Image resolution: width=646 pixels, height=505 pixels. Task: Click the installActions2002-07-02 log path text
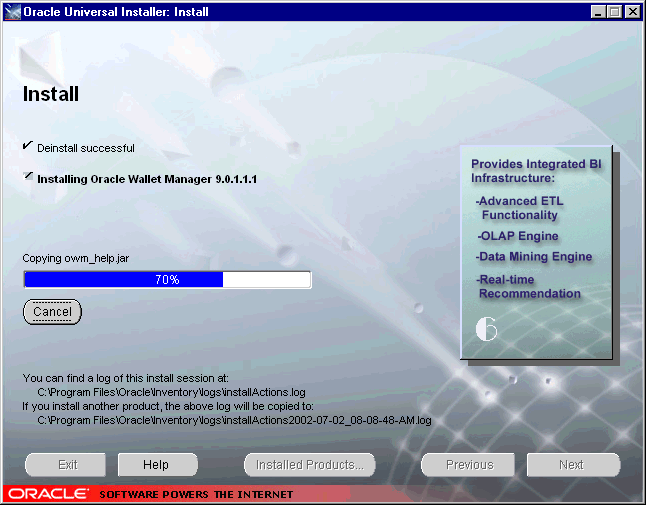234,420
